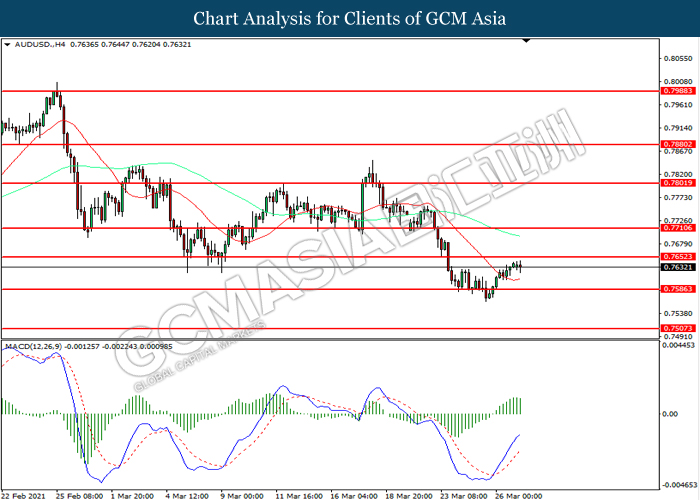The width and height of the screenshot is (700, 500).
Task: Click the 16 Mar 04:00 time label
Action: coord(354,496)
